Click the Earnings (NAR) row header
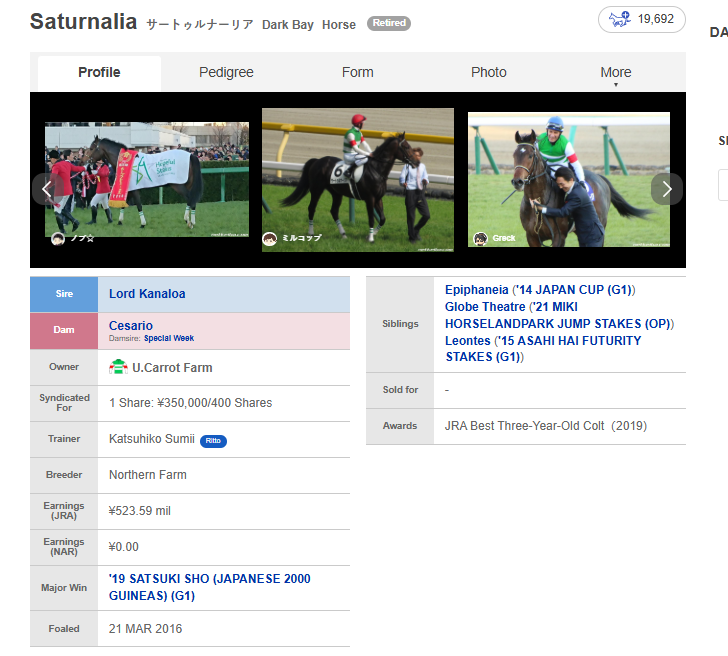 coord(64,547)
